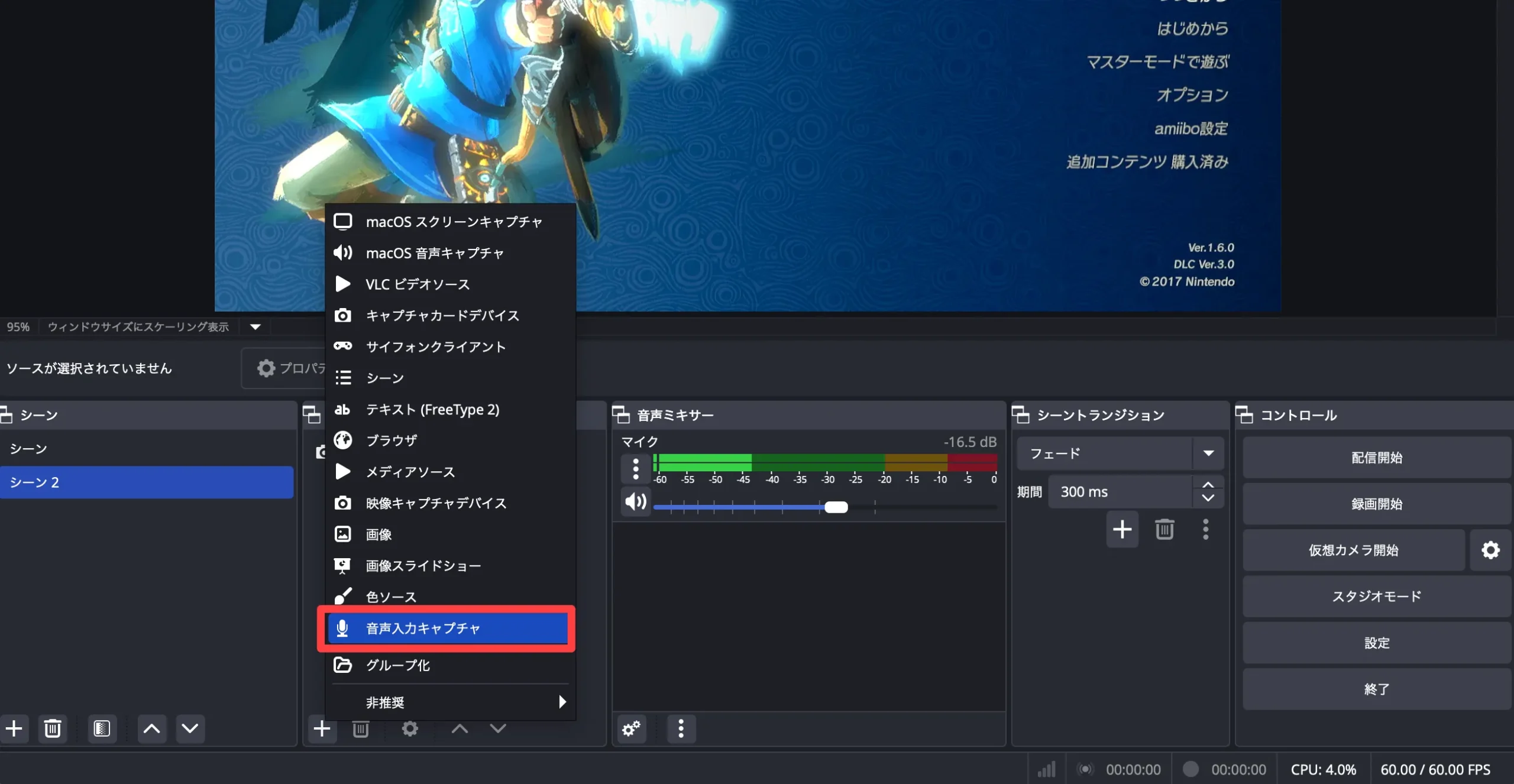Open 設定 in the controls dock
The height and width of the screenshot is (784, 1514).
[1377, 643]
